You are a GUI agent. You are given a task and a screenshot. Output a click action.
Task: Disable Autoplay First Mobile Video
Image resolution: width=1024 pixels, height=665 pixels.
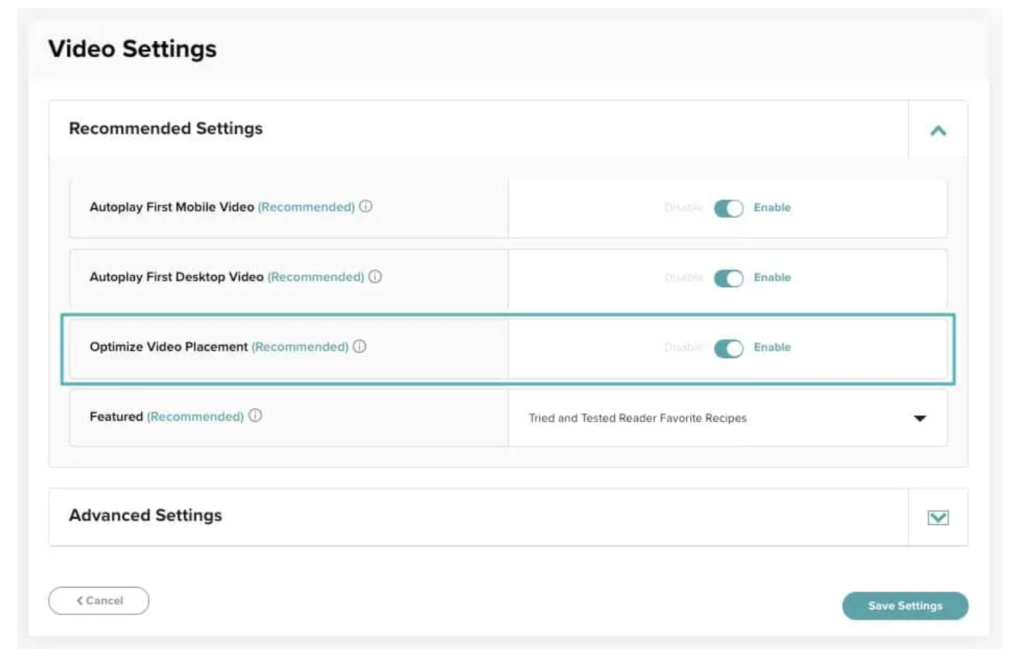tap(728, 208)
